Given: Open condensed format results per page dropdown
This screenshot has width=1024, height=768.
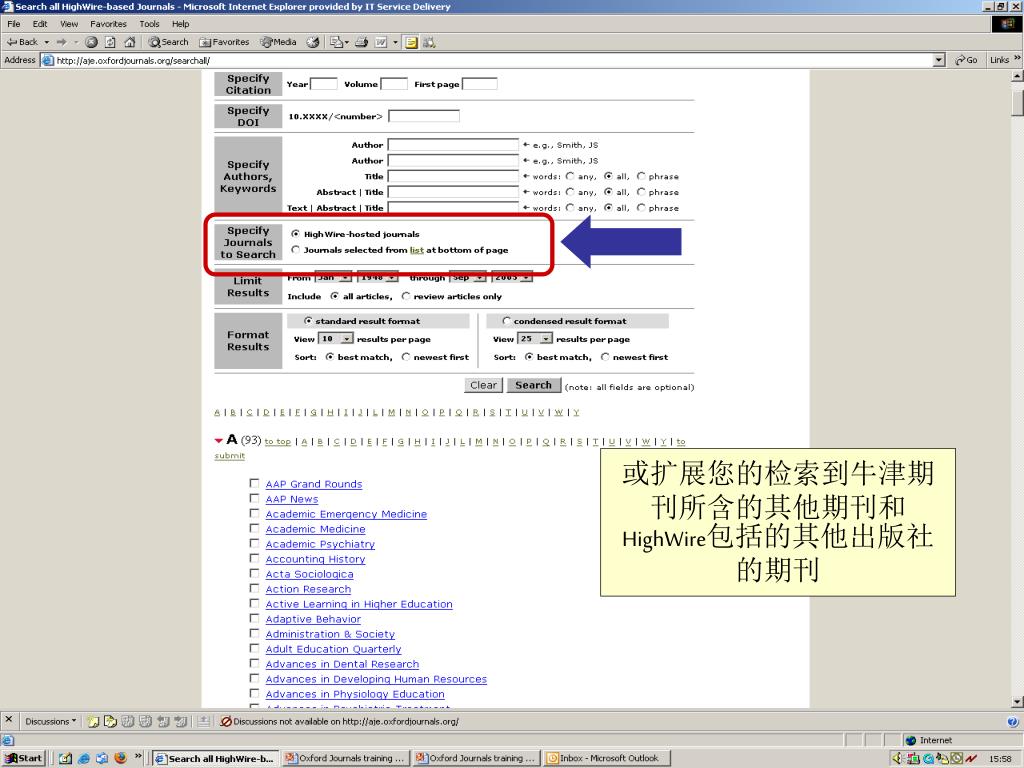Looking at the screenshot, I should 546,338.
